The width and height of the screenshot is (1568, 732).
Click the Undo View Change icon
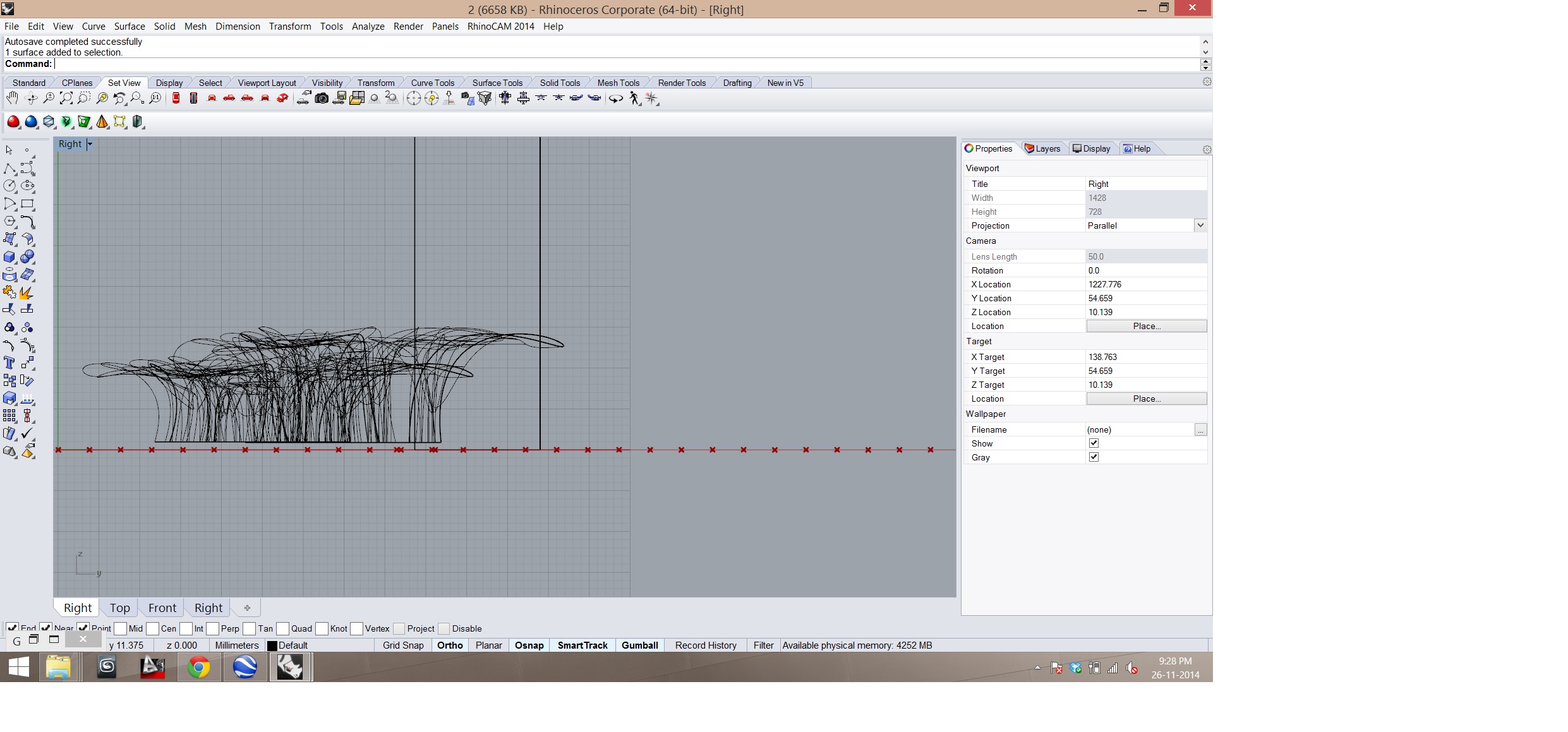pyautogui.click(x=119, y=98)
